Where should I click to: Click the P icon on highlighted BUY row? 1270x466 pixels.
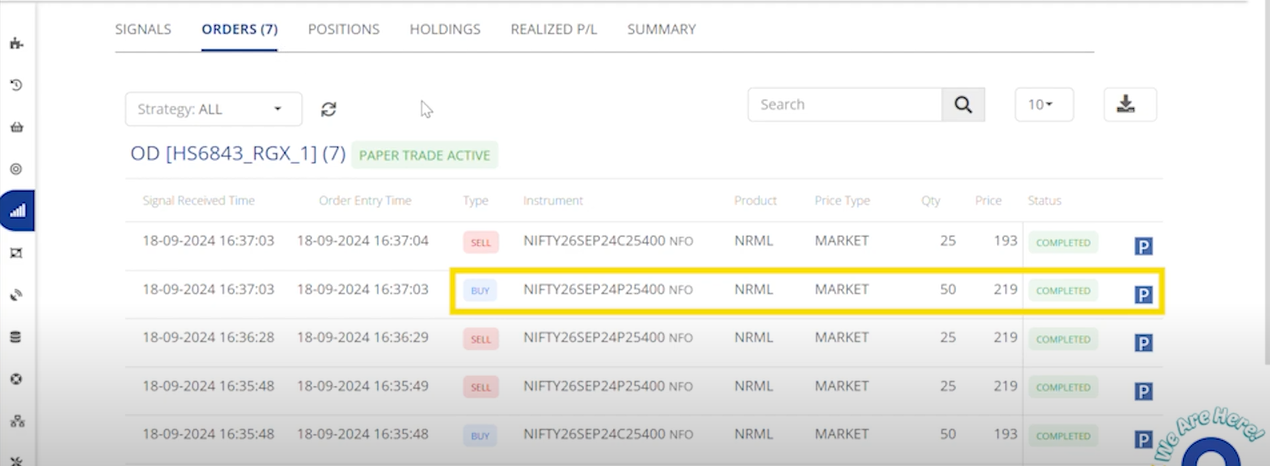[1143, 294]
